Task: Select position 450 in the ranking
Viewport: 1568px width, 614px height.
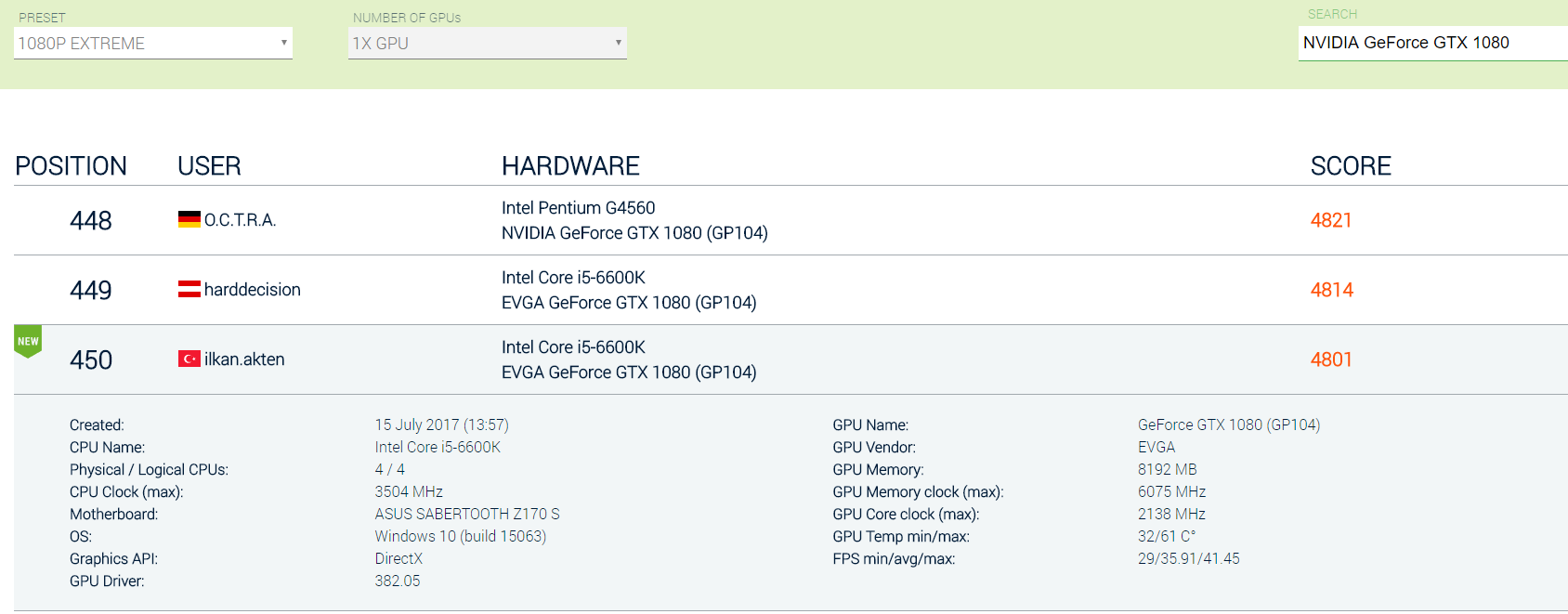Action: click(91, 360)
